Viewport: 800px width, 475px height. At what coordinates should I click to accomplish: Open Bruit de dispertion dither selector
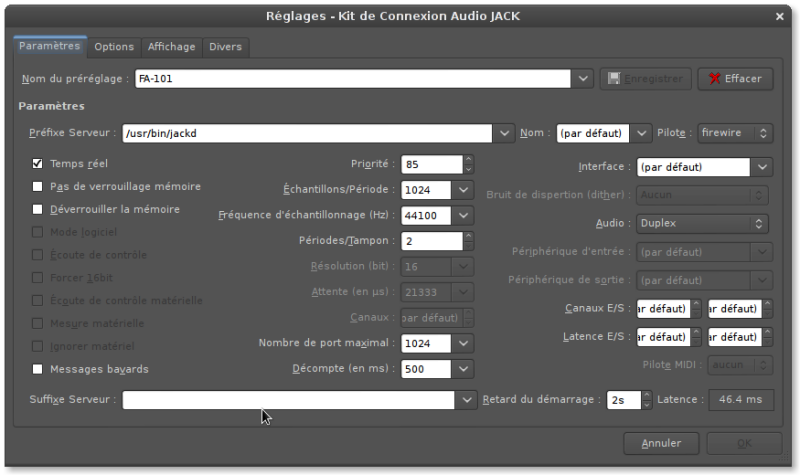(703, 195)
